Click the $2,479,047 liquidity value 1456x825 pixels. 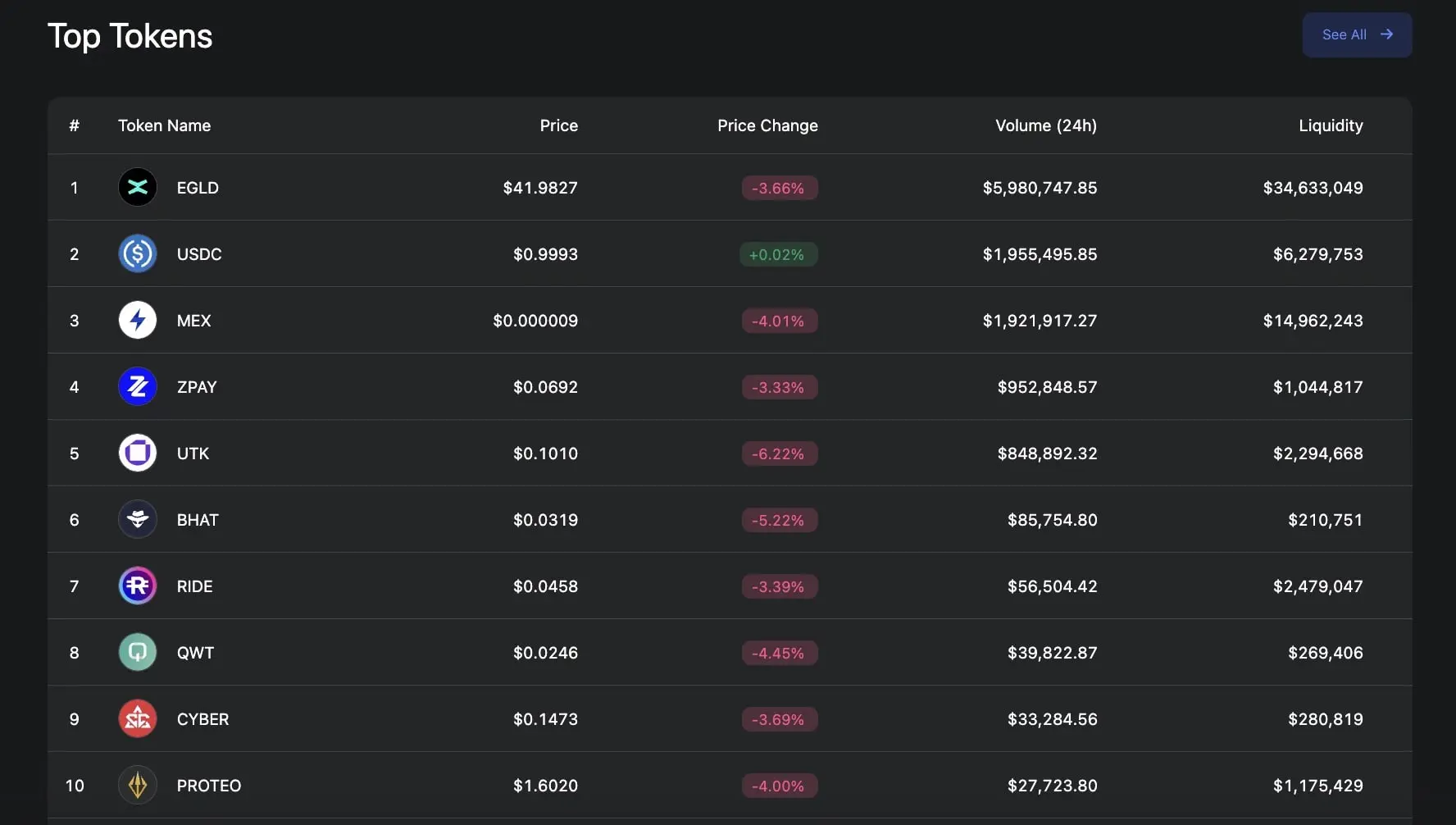(x=1317, y=586)
